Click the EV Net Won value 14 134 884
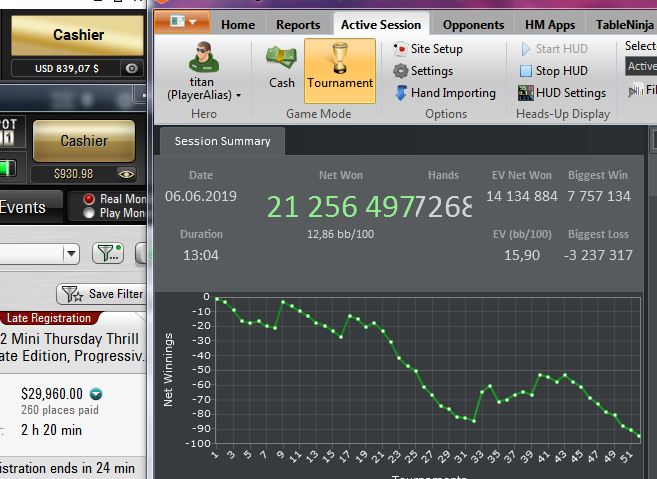Viewport: 657px width, 479px height. [521, 196]
